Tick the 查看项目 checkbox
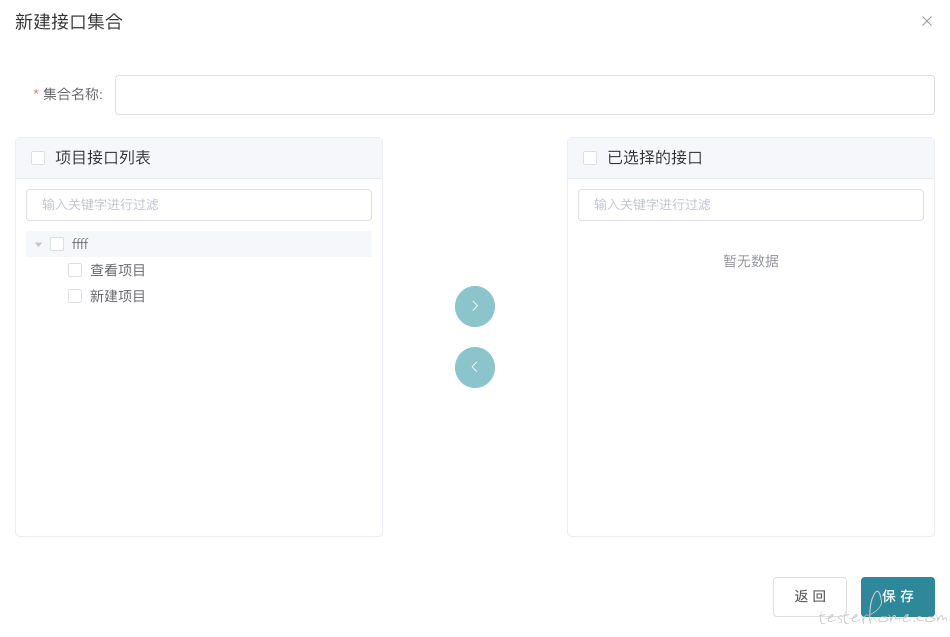The height and width of the screenshot is (637, 950). coord(75,270)
